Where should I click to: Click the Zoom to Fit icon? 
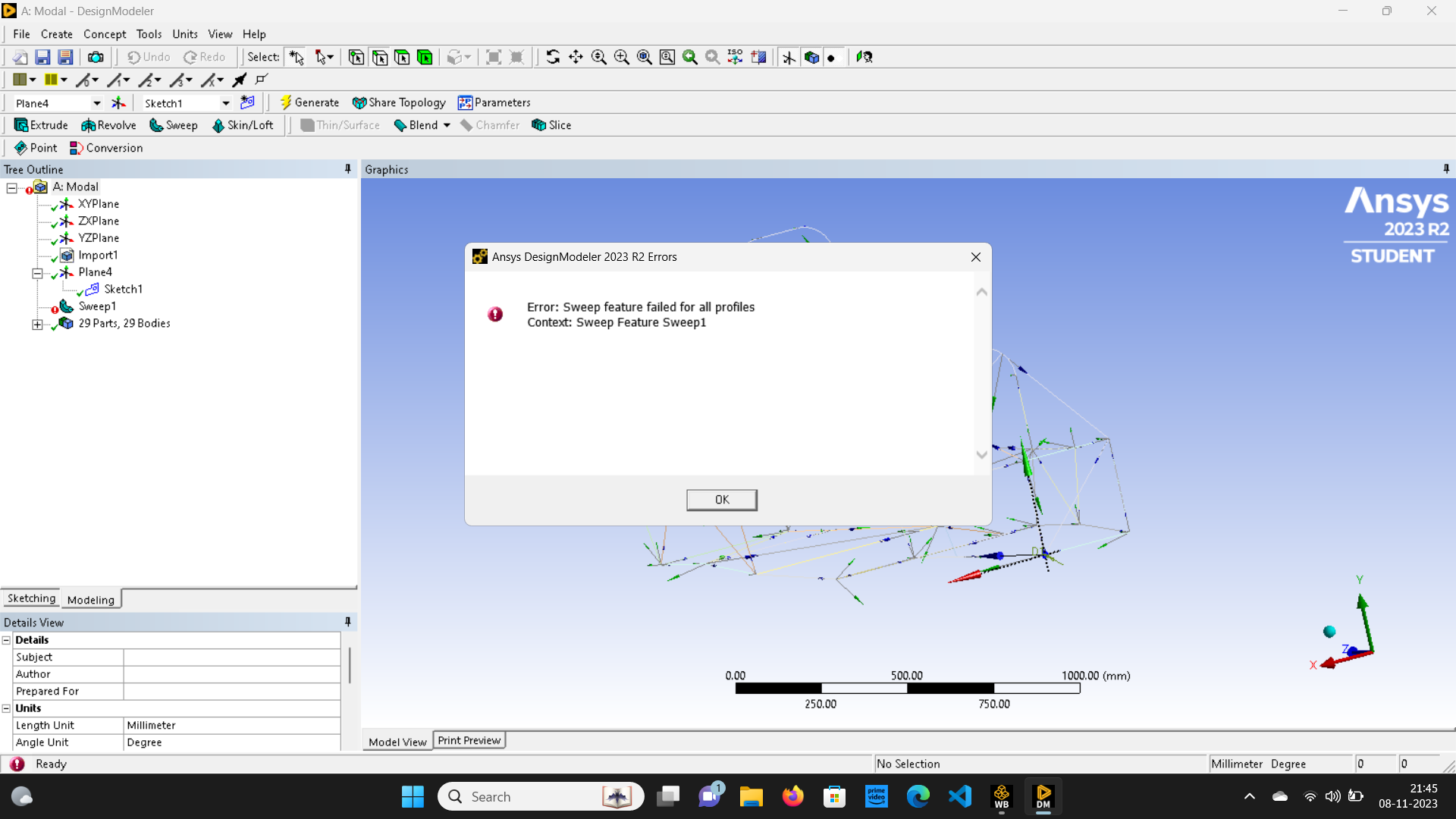point(644,57)
